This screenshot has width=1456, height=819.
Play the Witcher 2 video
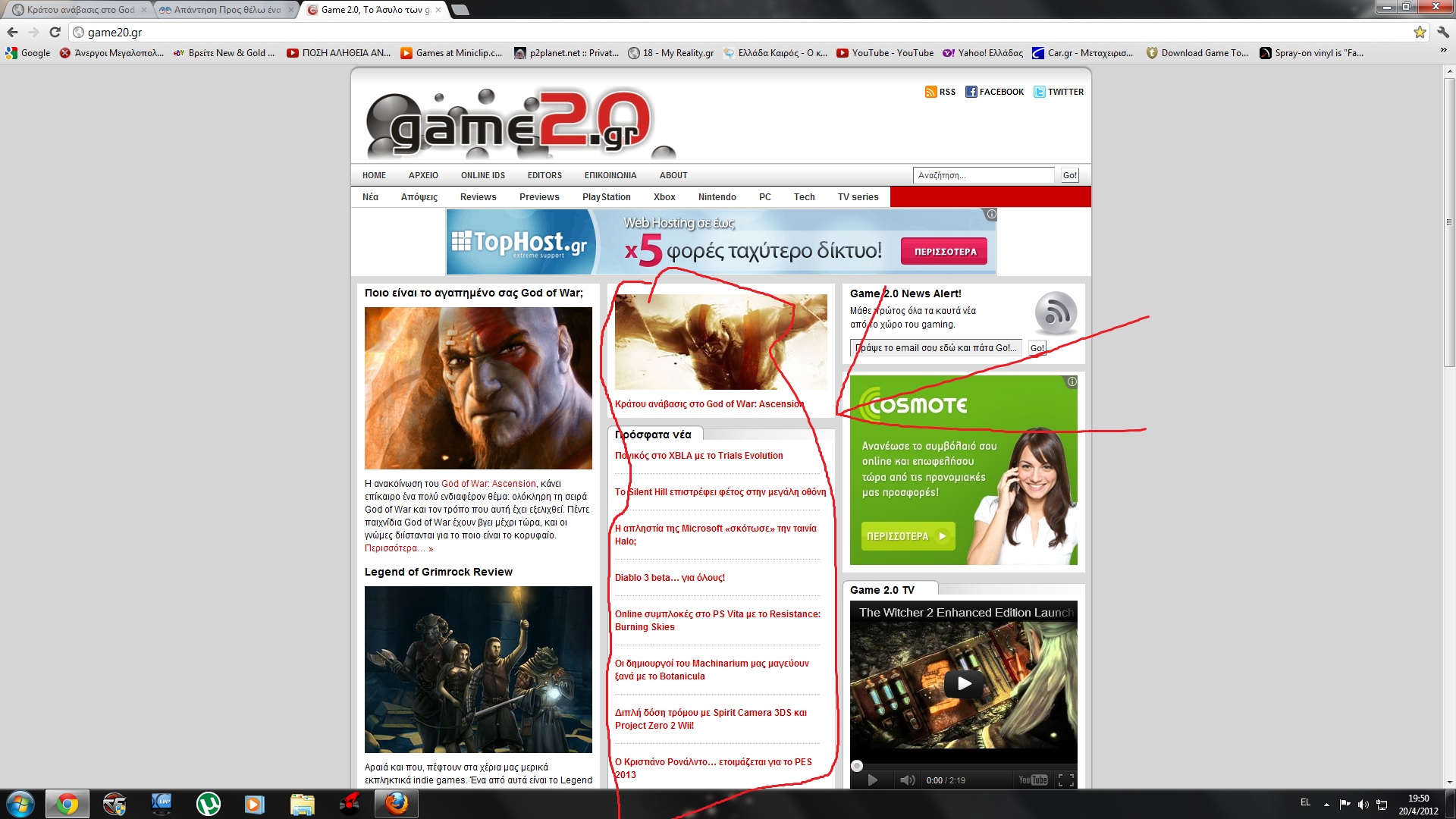click(963, 683)
